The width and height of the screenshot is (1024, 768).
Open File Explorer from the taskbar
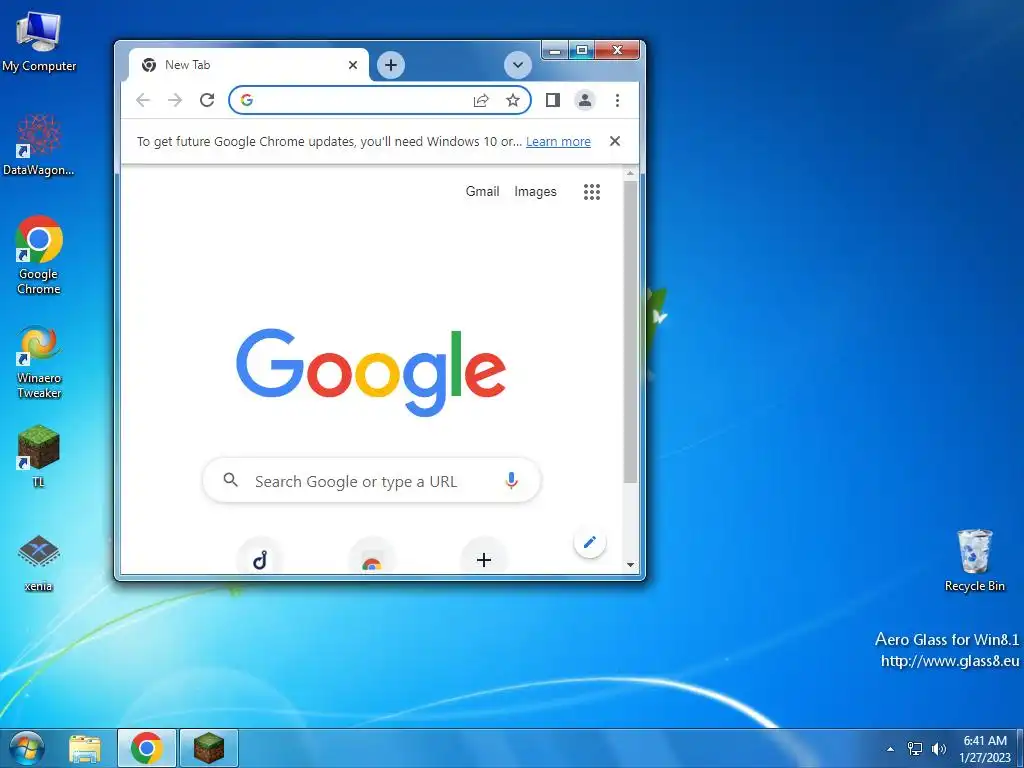tap(85, 748)
